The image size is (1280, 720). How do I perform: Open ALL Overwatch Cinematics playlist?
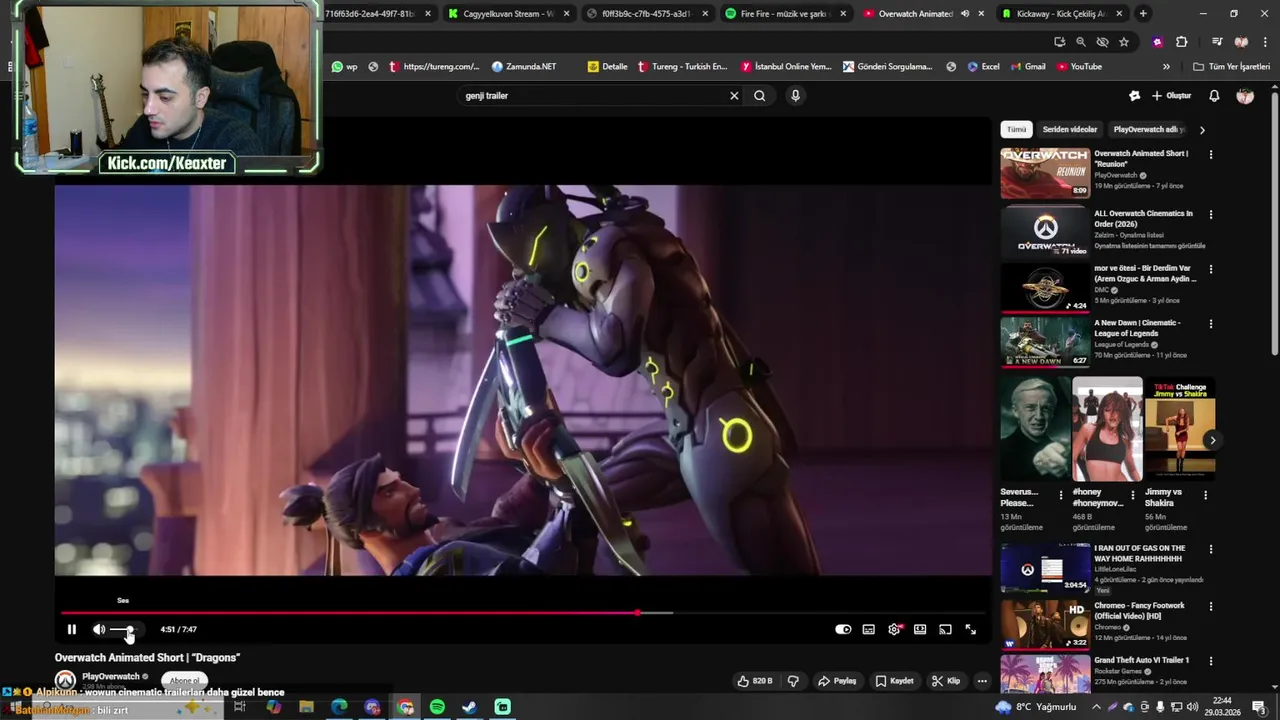click(1045, 231)
